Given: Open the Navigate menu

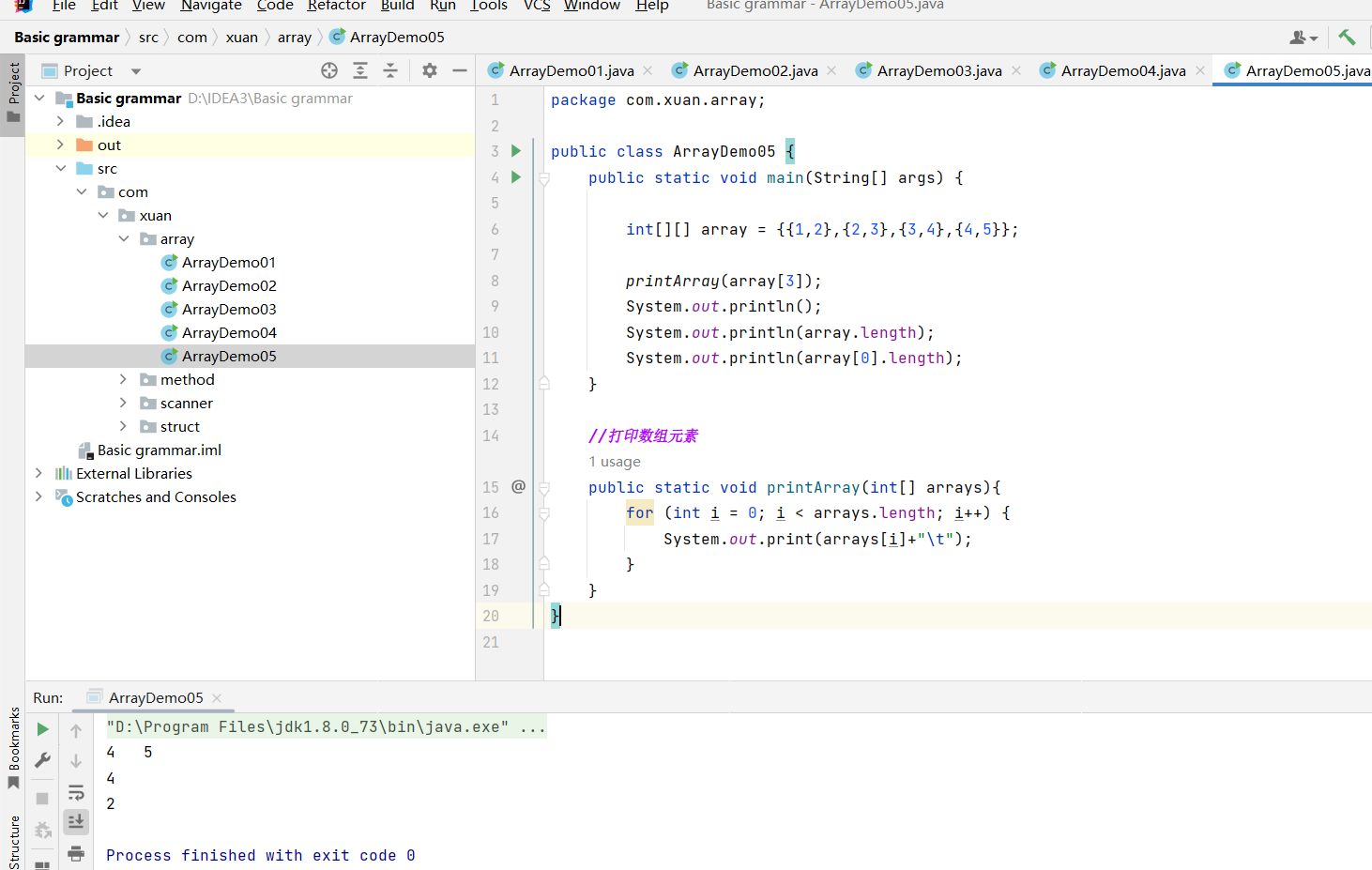Looking at the screenshot, I should (211, 6).
